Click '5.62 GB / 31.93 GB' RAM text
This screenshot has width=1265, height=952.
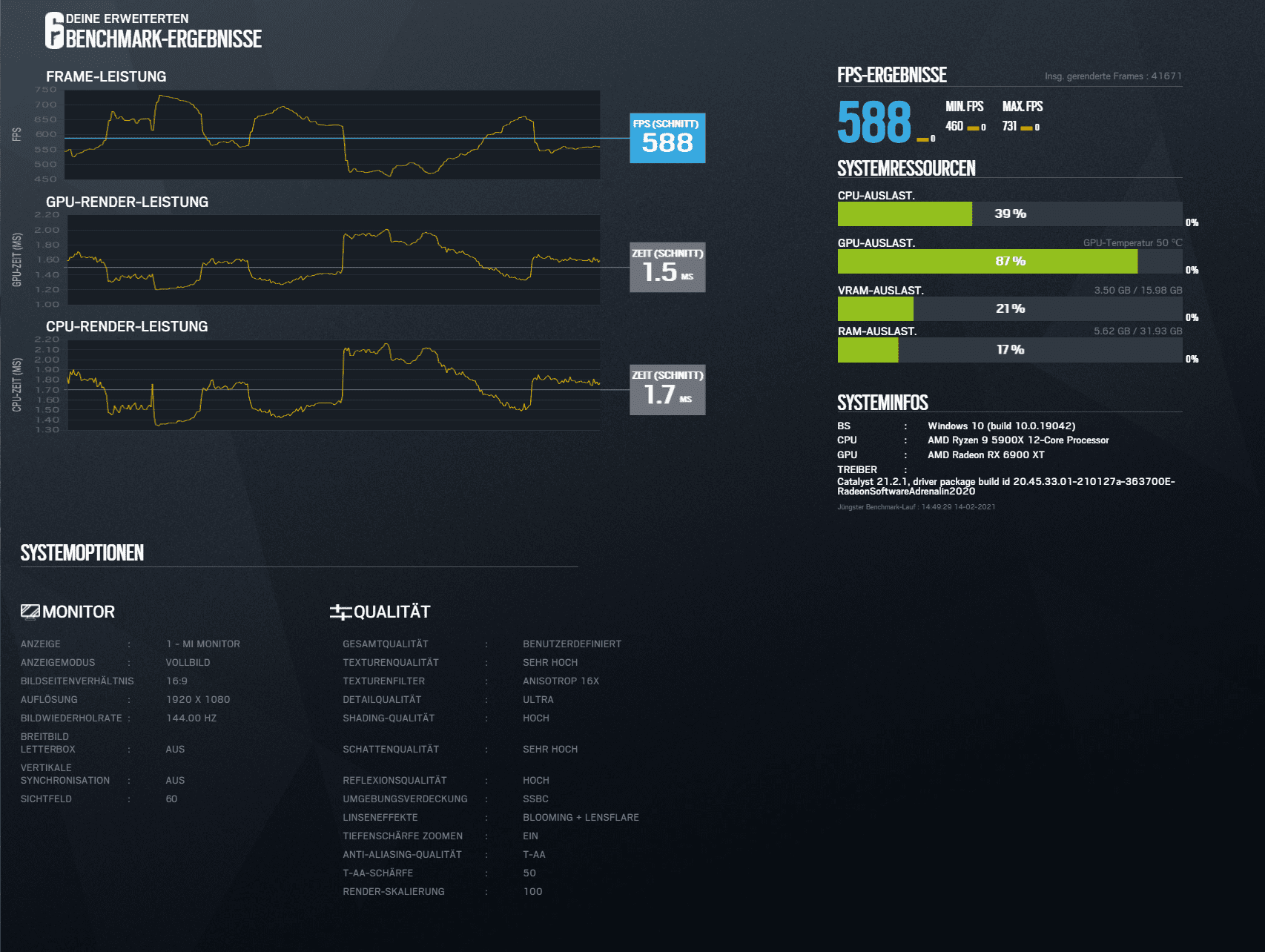coord(1138,331)
